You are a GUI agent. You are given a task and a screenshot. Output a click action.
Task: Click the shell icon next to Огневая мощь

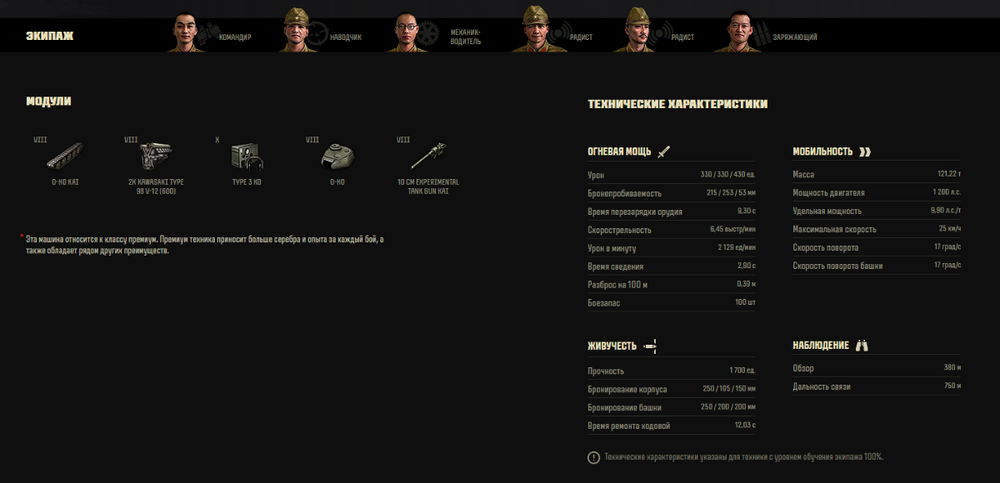[664, 151]
